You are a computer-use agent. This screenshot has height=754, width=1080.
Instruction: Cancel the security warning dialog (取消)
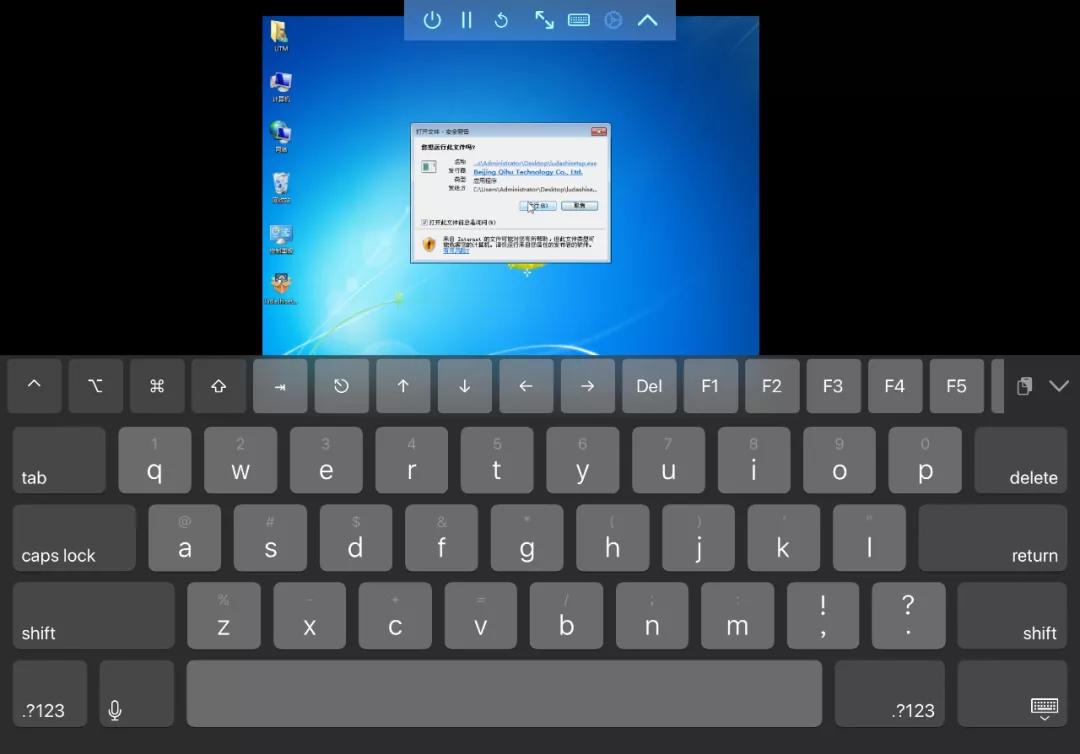[581, 205]
